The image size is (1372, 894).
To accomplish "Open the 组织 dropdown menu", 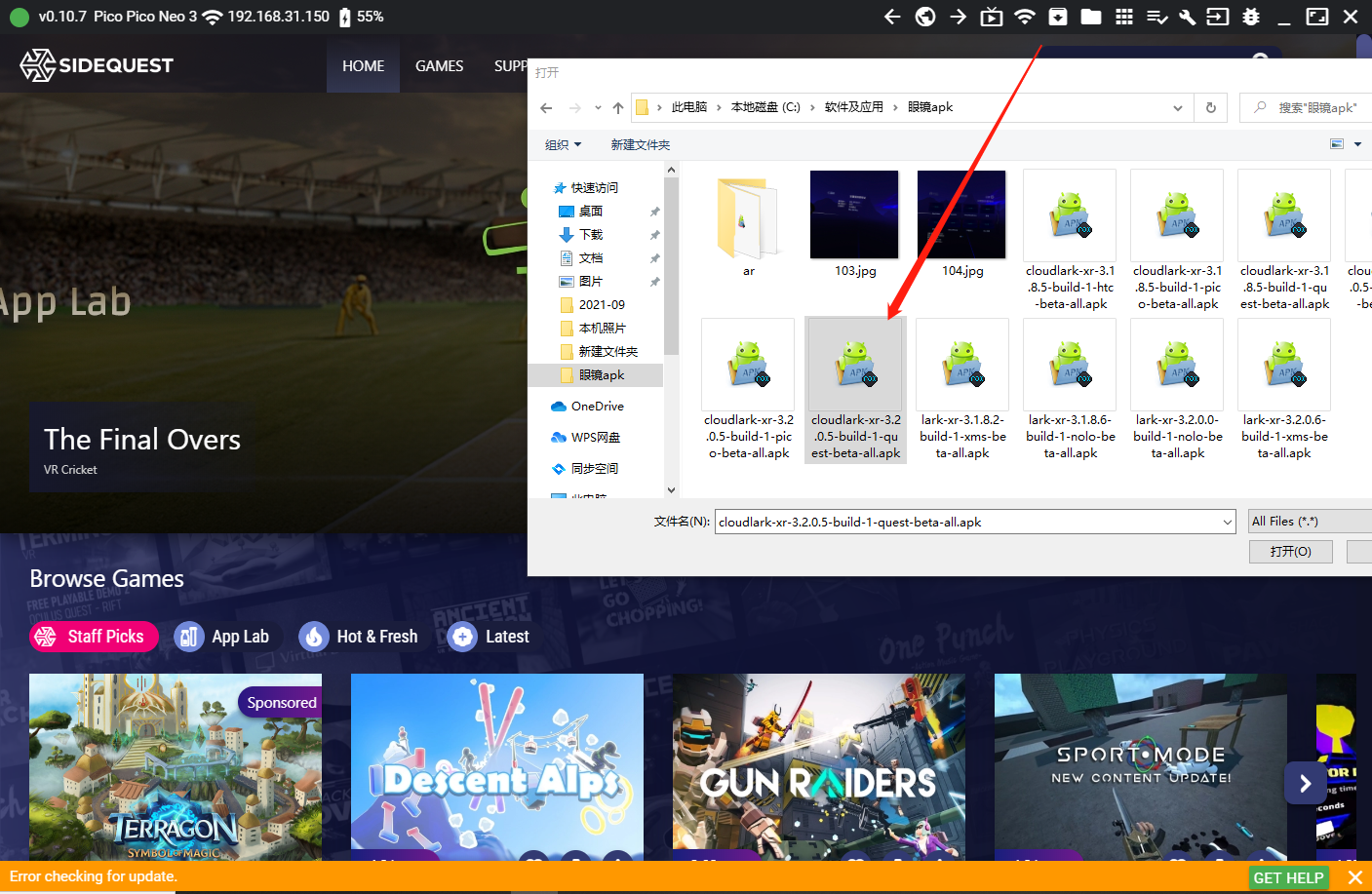I will pos(563,144).
